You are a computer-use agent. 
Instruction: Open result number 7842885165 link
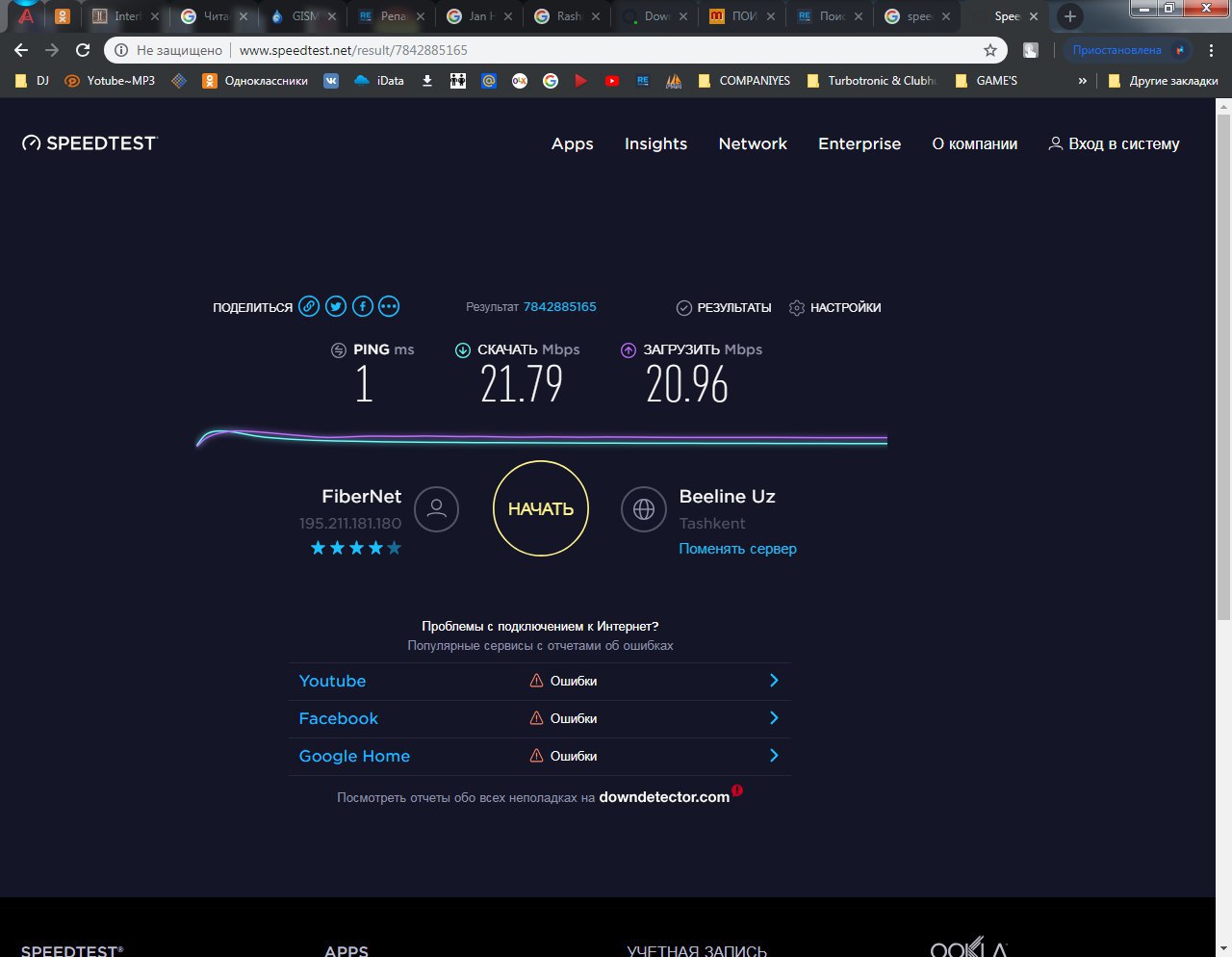coord(560,307)
